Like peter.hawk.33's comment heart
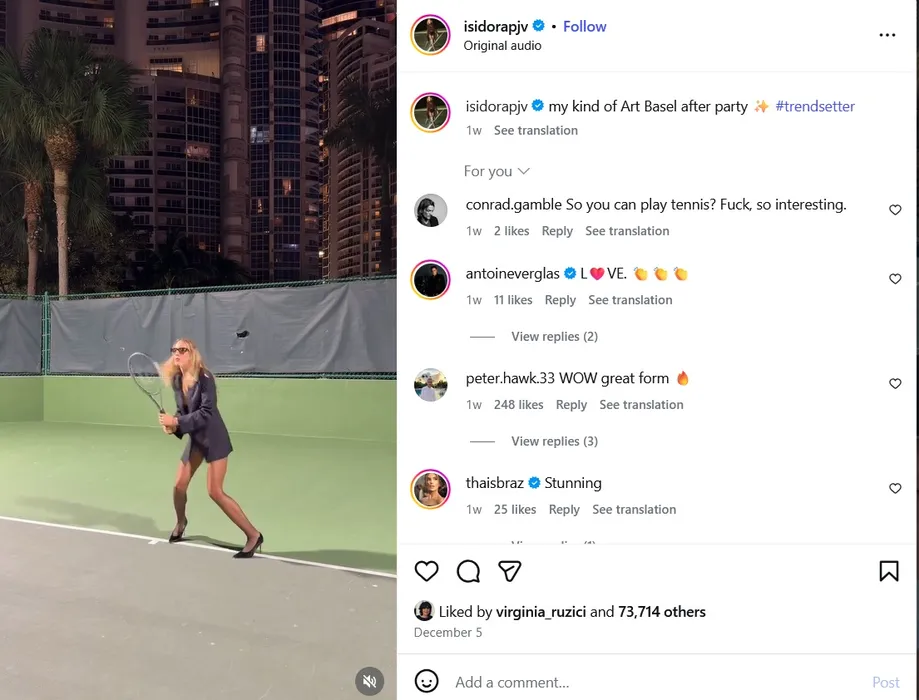This screenshot has height=700, width=919. (895, 383)
